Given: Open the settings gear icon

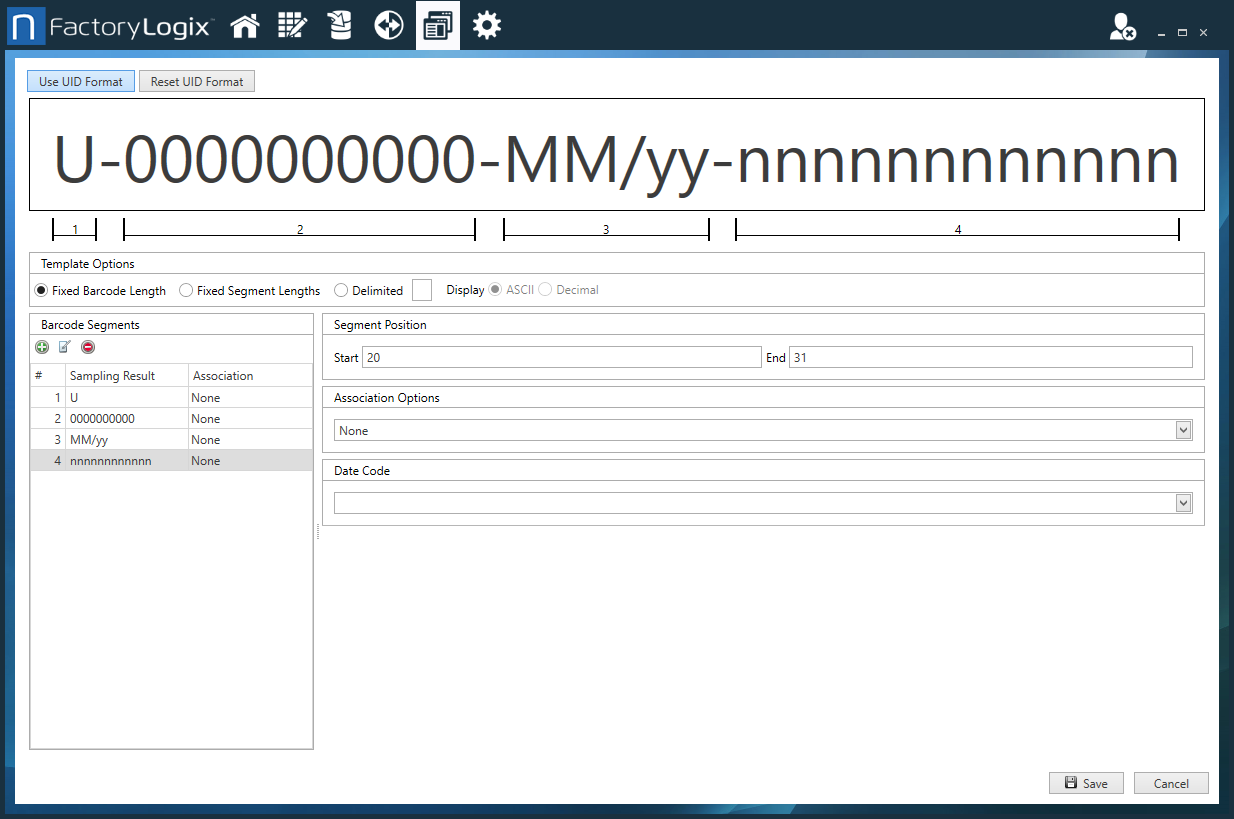Looking at the screenshot, I should tap(487, 25).
